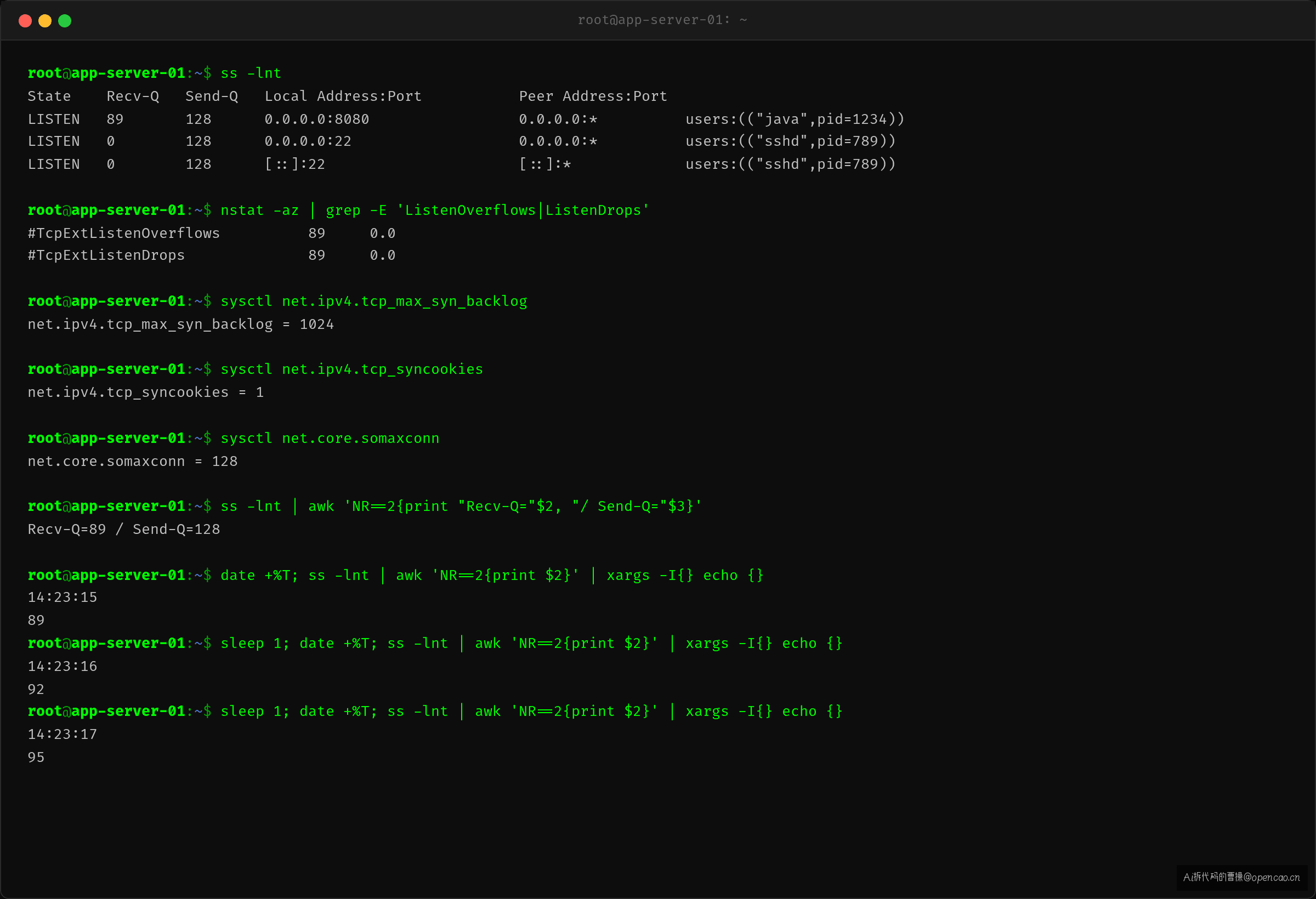Click the 'date +%T; ss -lnt' command without sleep
This screenshot has height=899, width=1316.
[x=491, y=575]
